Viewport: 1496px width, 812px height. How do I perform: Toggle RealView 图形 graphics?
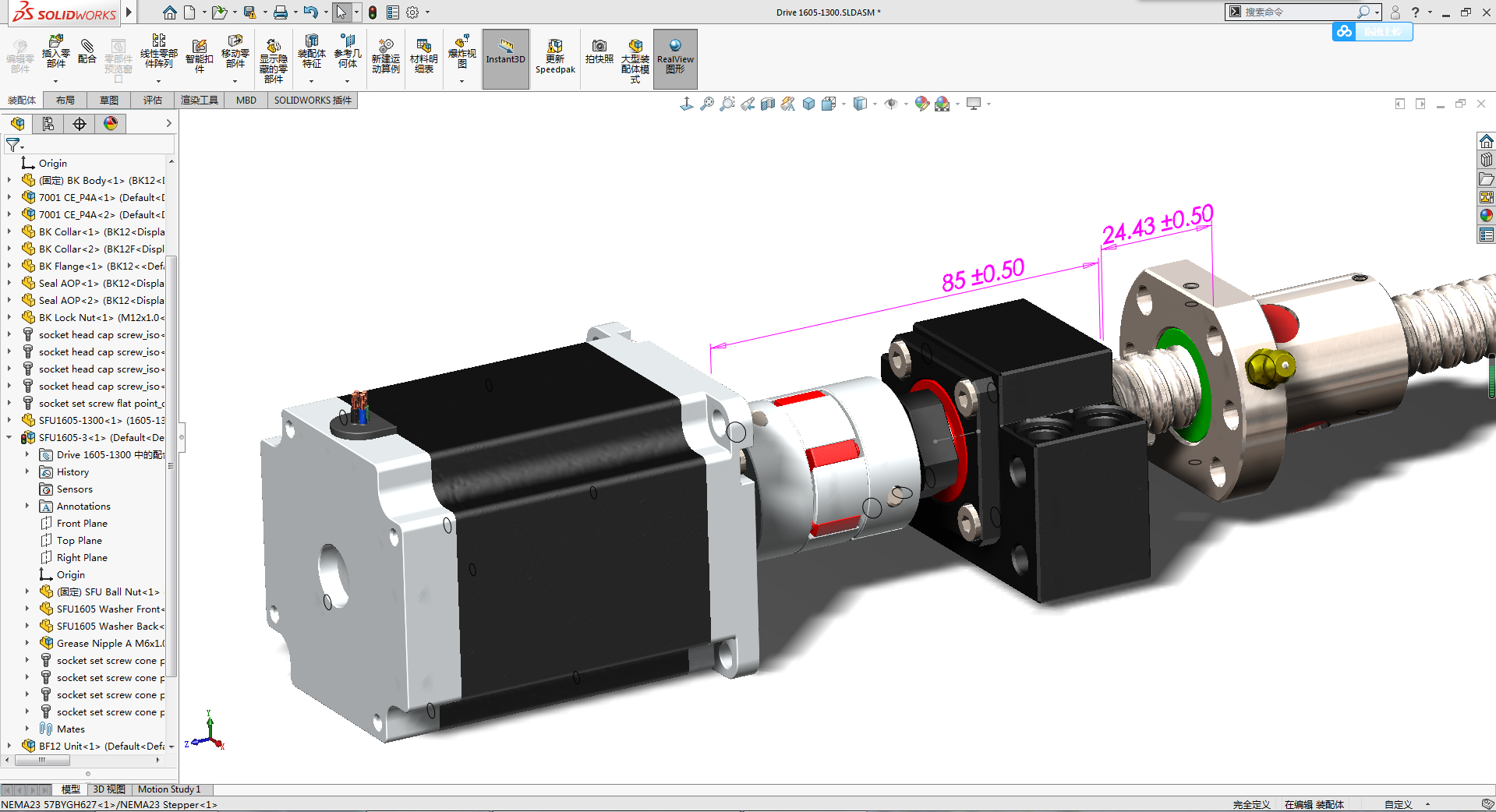click(675, 58)
